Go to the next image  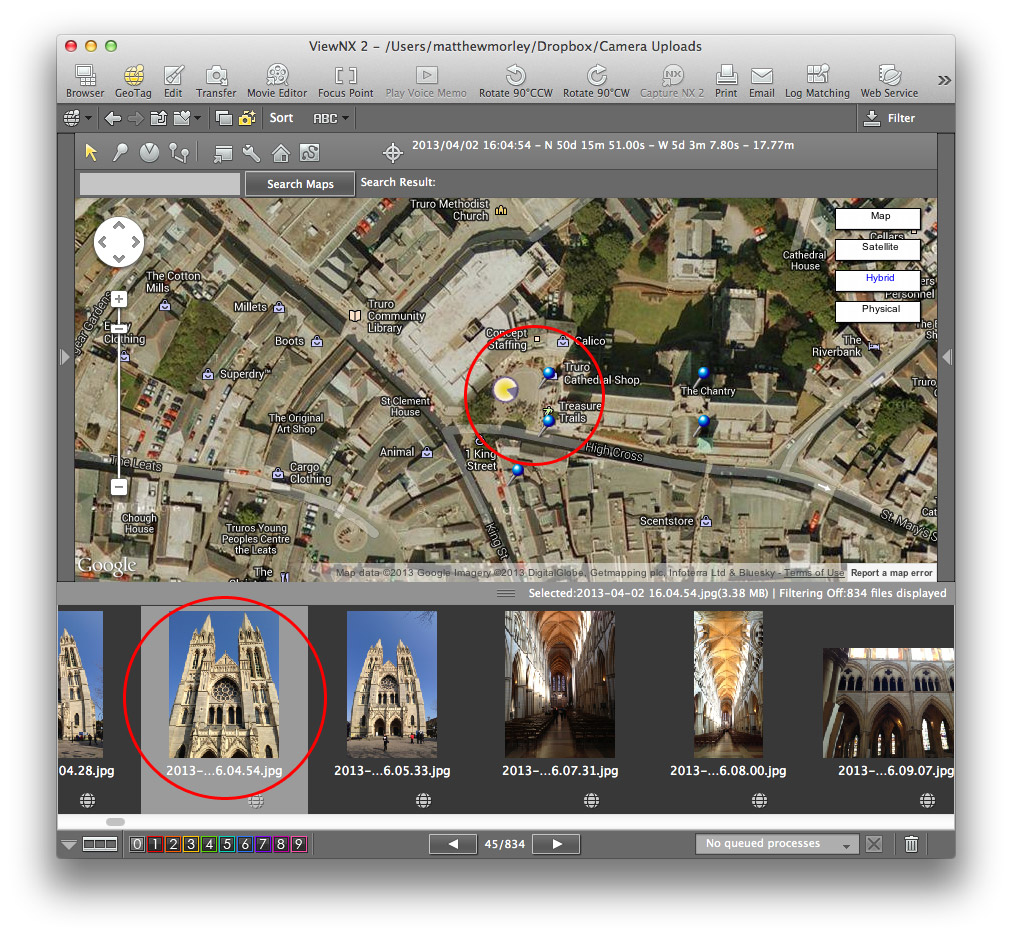click(556, 844)
